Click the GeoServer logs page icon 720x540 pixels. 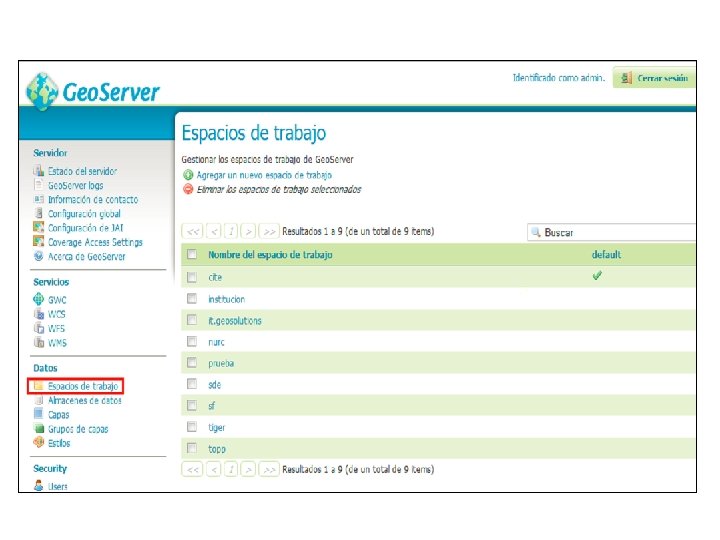pyautogui.click(x=39, y=185)
